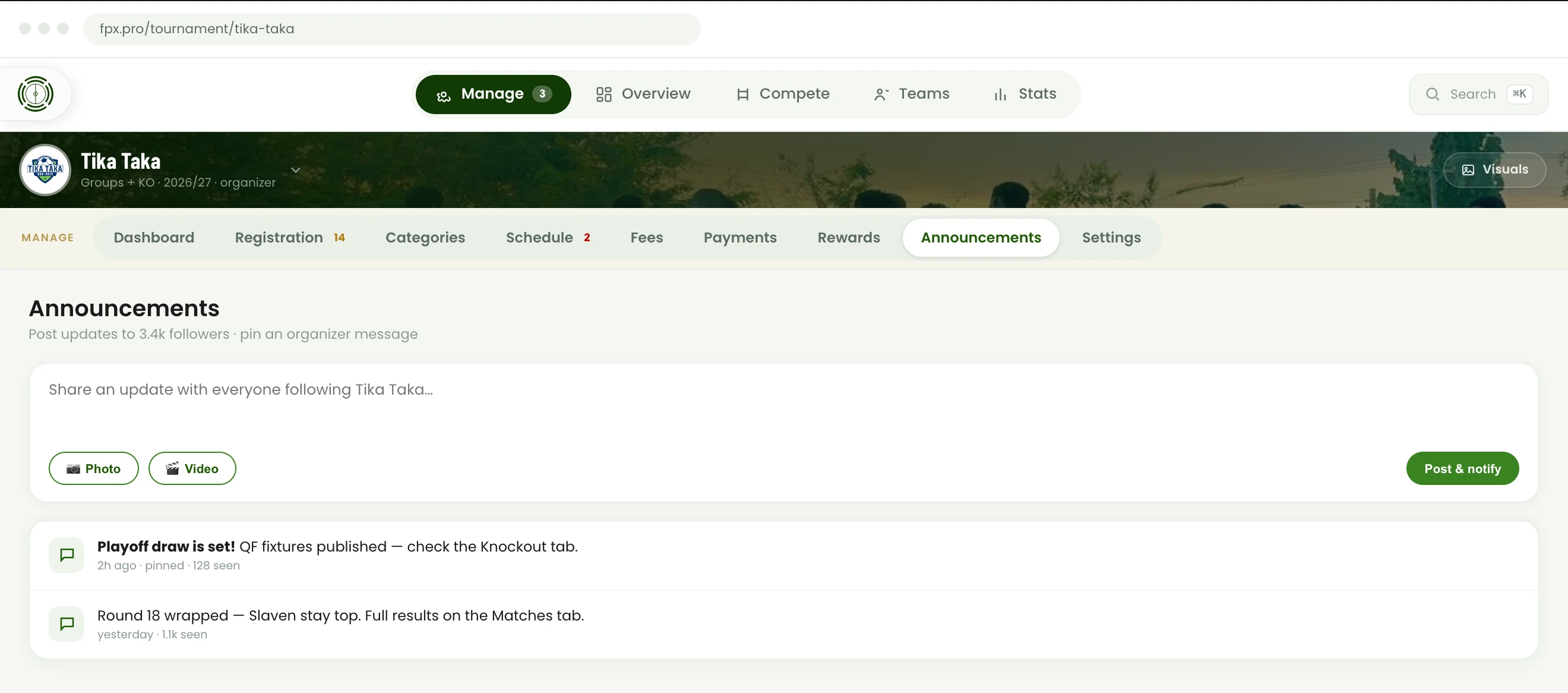The image size is (1568, 693).
Task: Go to Fees sub-tab
Action: click(x=646, y=238)
